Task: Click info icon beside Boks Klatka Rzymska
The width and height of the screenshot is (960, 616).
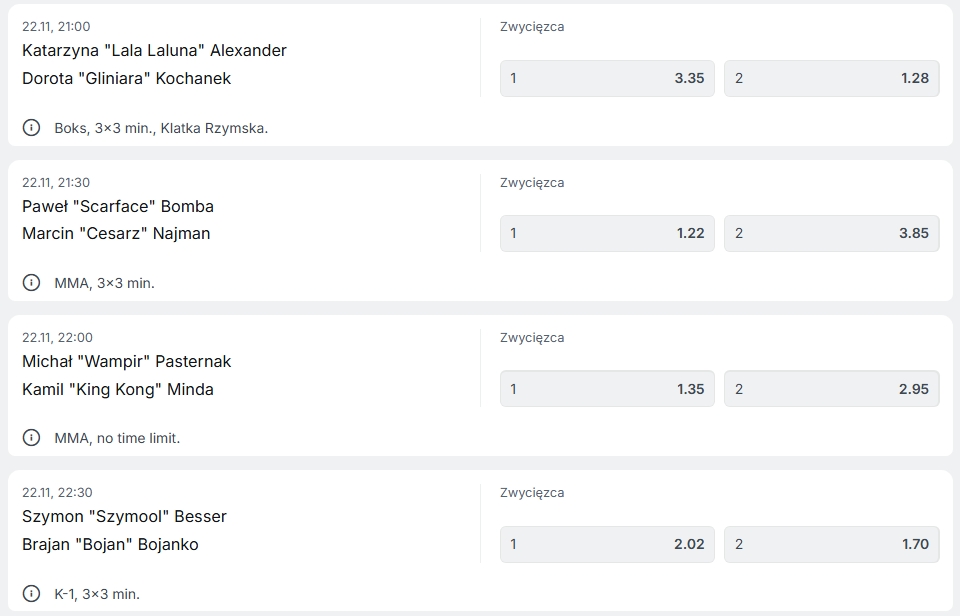Action: point(32,128)
